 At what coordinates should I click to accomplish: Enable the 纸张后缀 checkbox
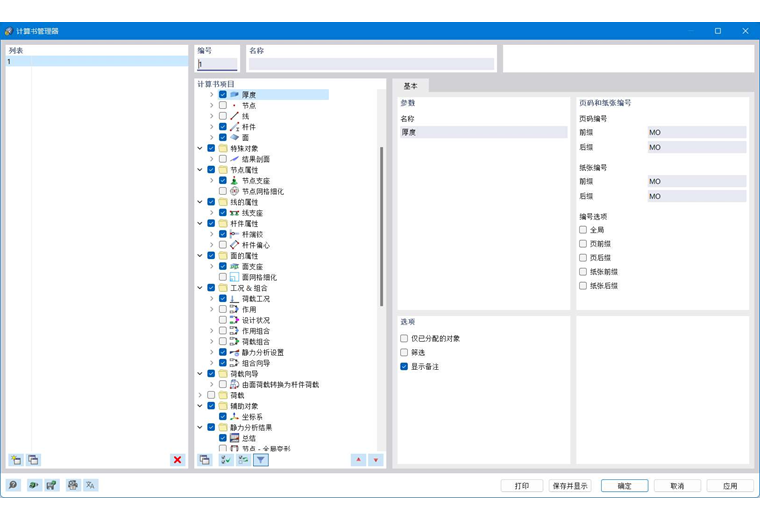click(x=583, y=286)
